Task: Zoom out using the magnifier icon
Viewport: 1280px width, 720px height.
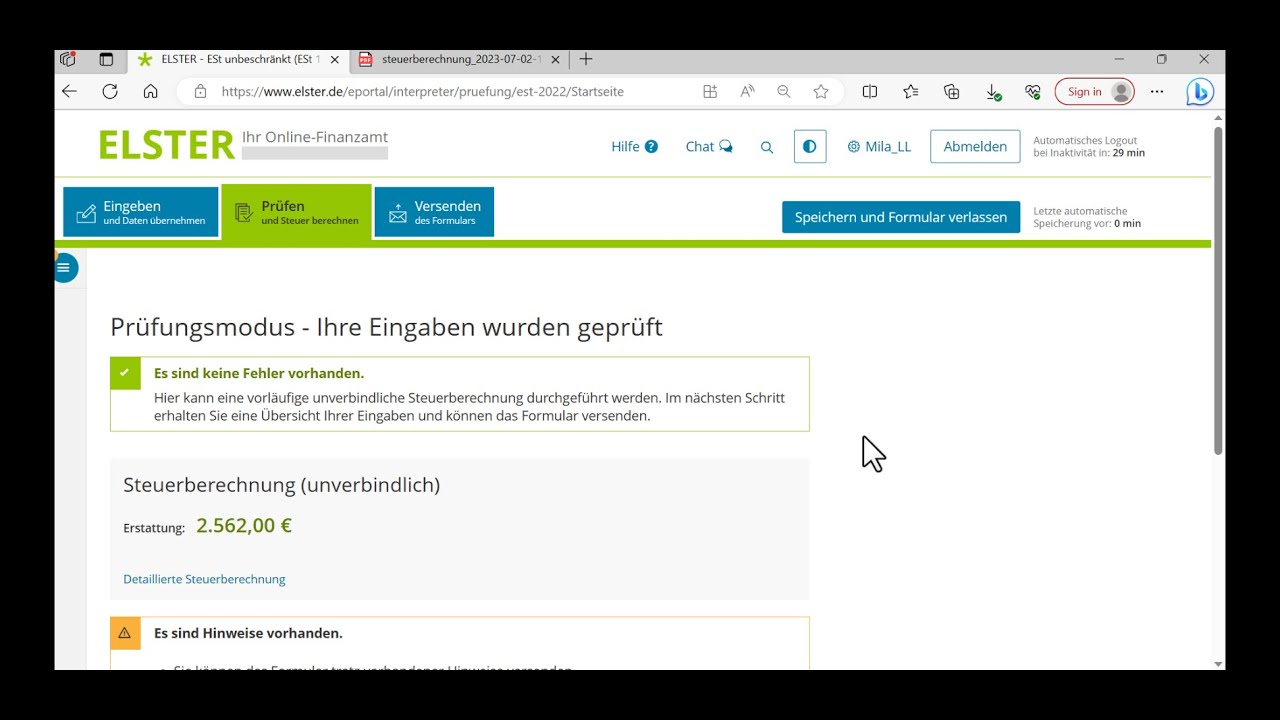Action: tap(784, 91)
